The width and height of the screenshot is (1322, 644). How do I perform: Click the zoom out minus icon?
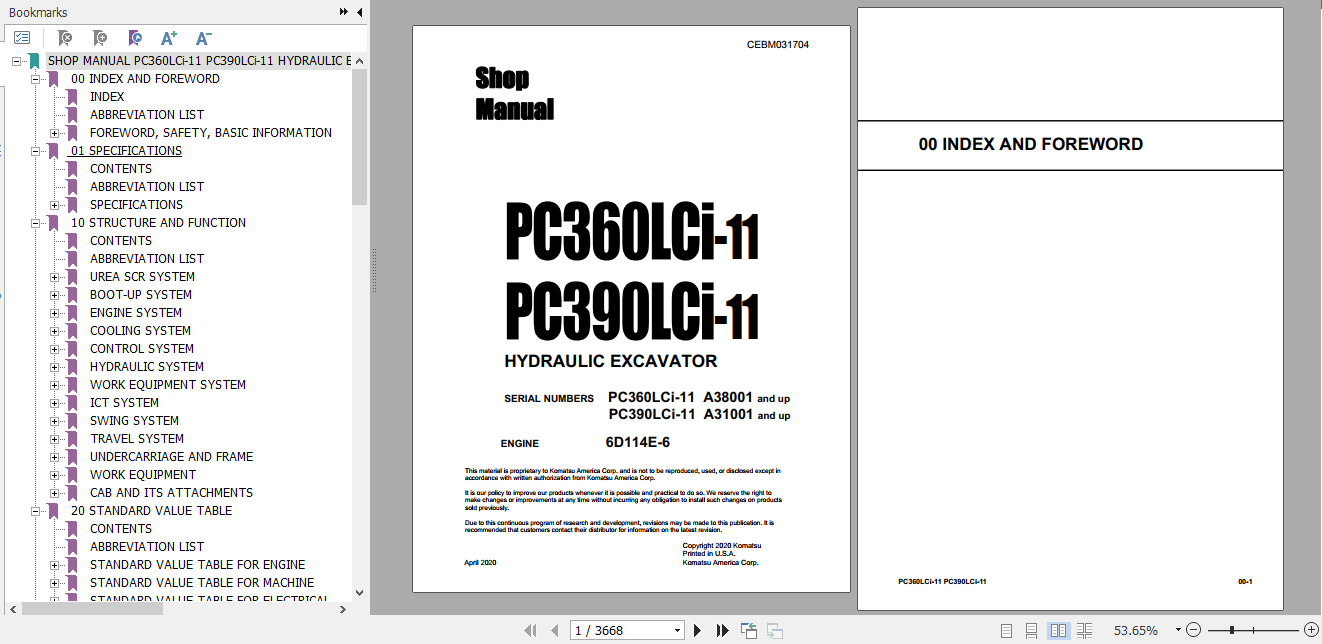tap(1193, 630)
